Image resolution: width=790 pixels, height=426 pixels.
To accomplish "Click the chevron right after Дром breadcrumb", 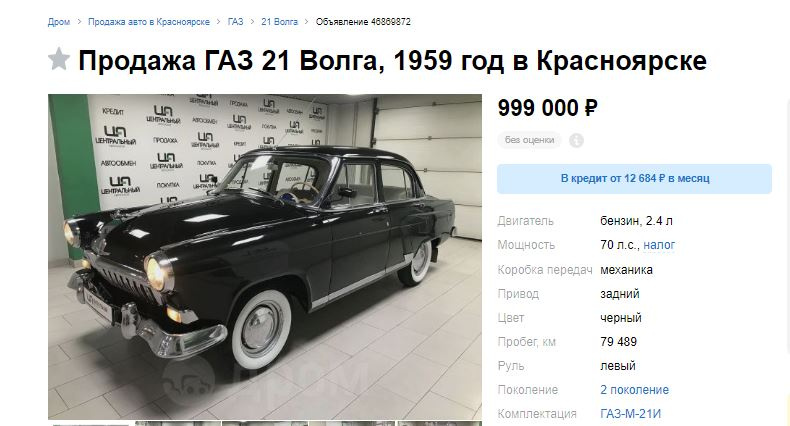I will coord(79,22).
